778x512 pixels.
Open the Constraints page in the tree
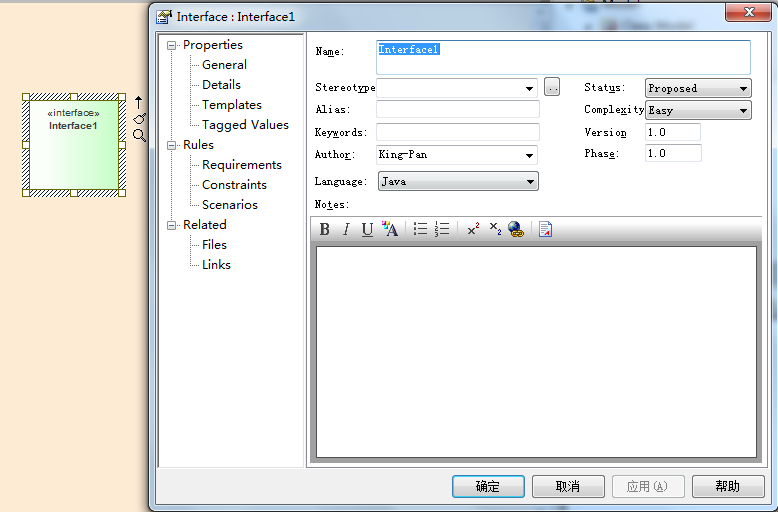[x=234, y=185]
